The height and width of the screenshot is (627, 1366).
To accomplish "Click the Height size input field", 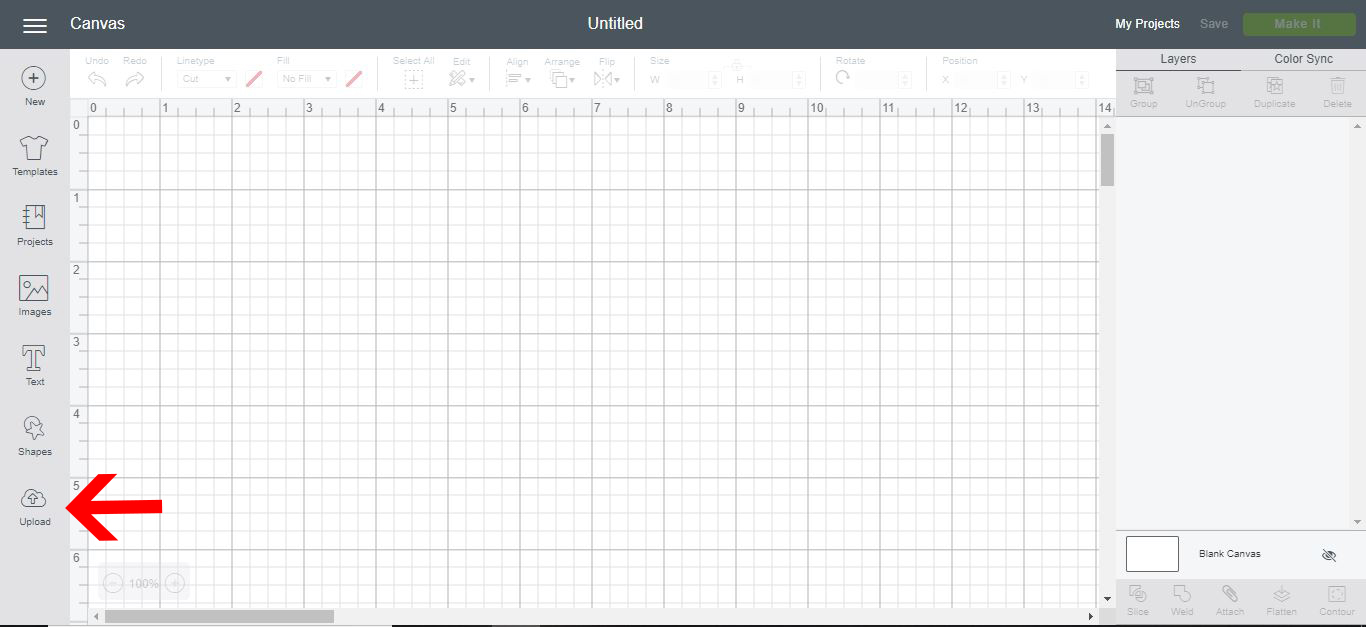I will (776, 79).
